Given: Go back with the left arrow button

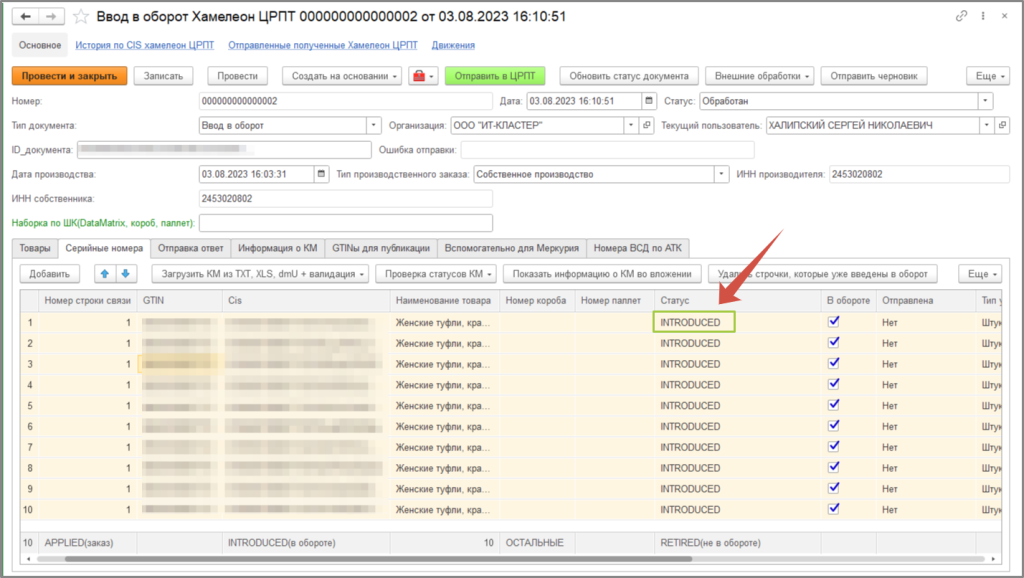Looking at the screenshot, I should coord(25,16).
